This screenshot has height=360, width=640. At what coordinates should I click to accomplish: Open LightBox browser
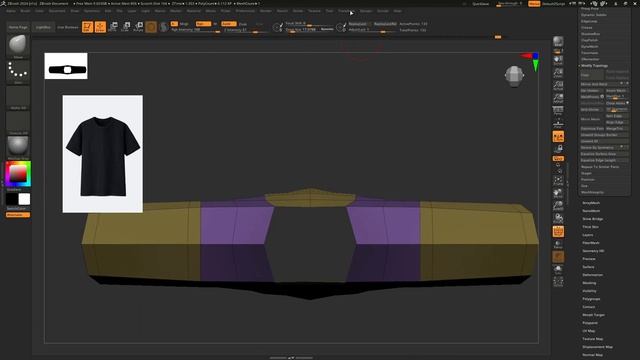43,27
